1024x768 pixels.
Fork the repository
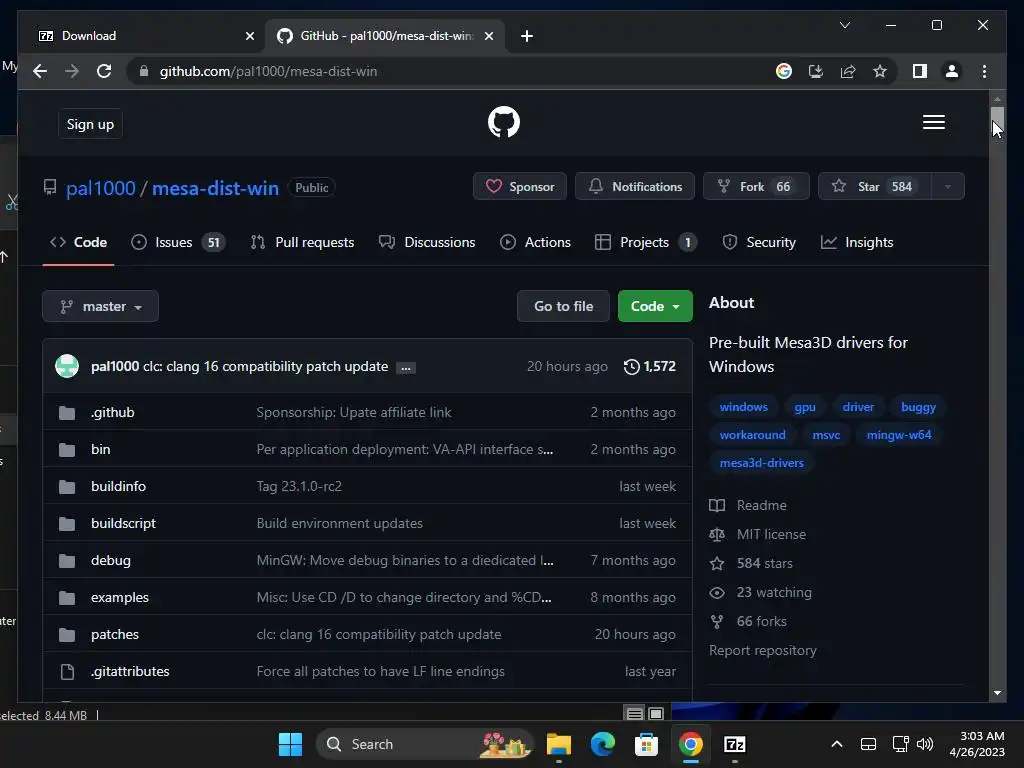click(x=756, y=187)
